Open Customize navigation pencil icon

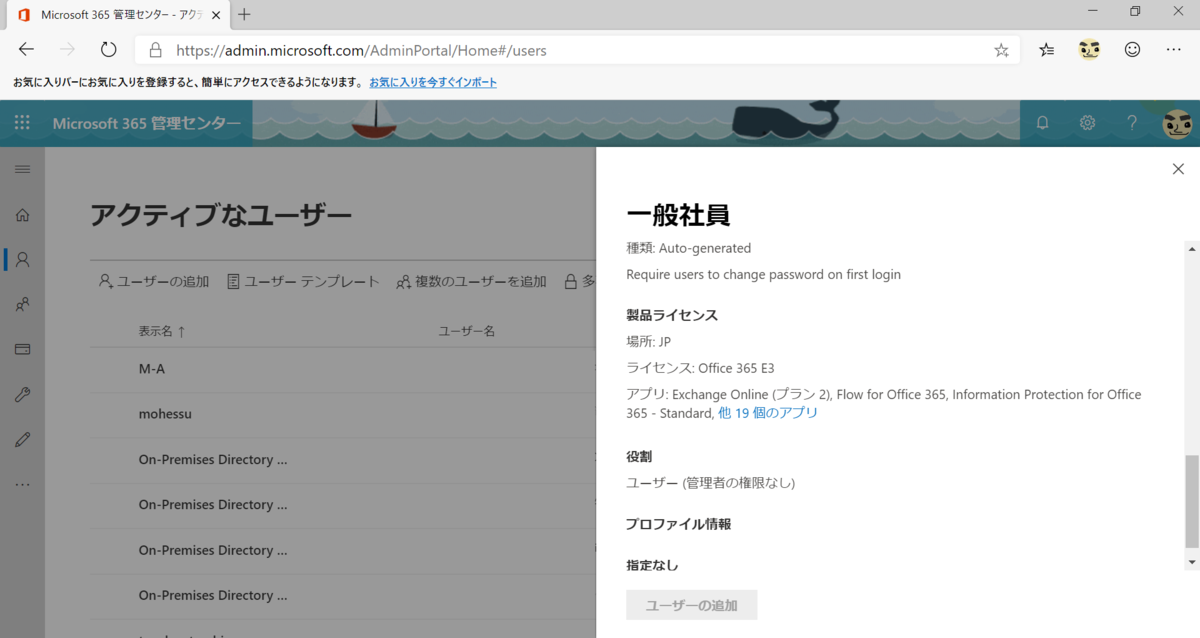point(22,439)
